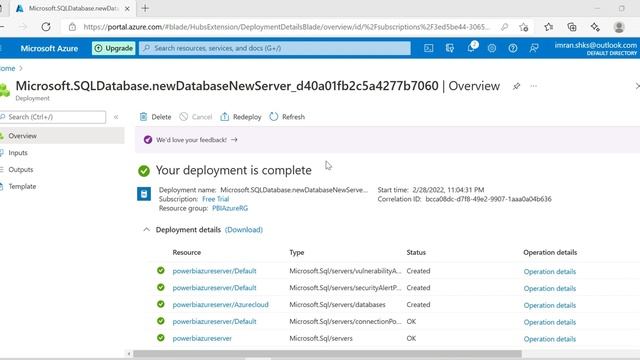Open a new browser tab with plus
Screen dimensions: 640x360
[x=145, y=8]
